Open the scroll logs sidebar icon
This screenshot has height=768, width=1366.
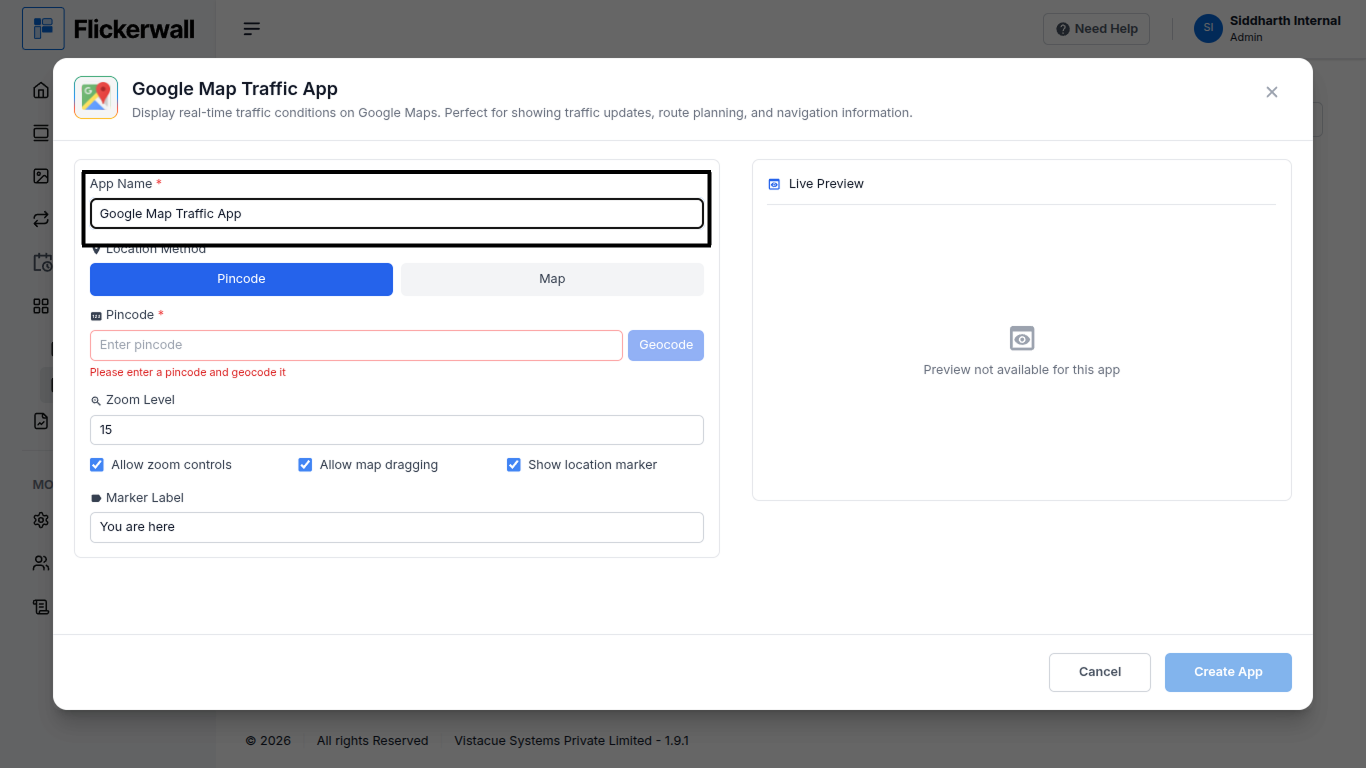click(x=41, y=606)
